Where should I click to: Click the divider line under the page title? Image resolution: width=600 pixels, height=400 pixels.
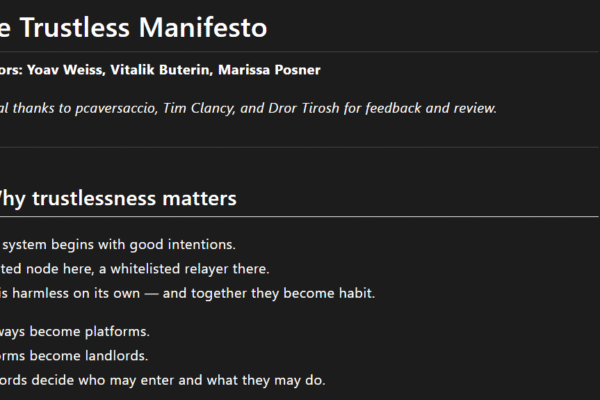click(300, 51)
